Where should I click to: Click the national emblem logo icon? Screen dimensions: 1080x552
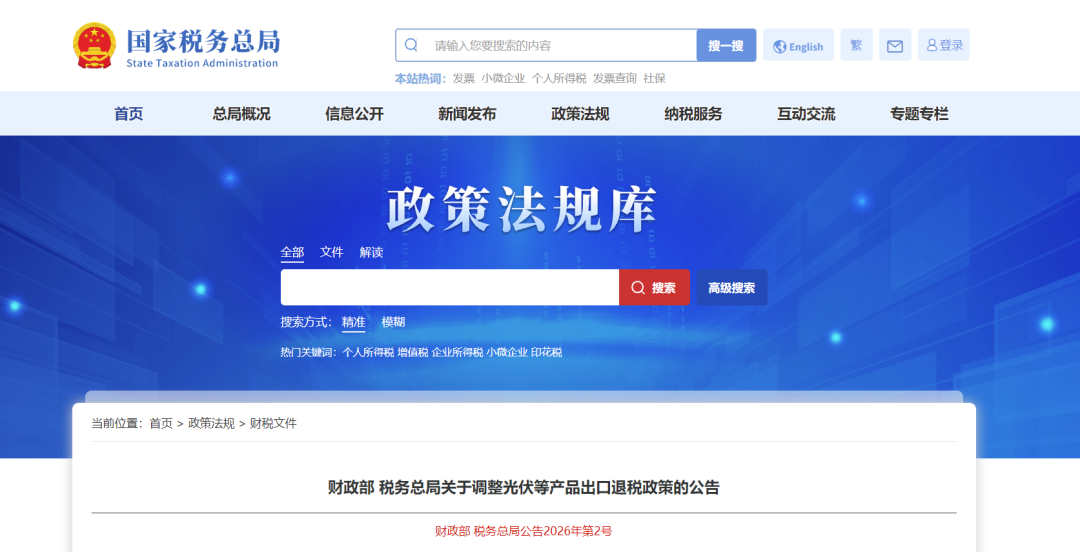tap(94, 45)
